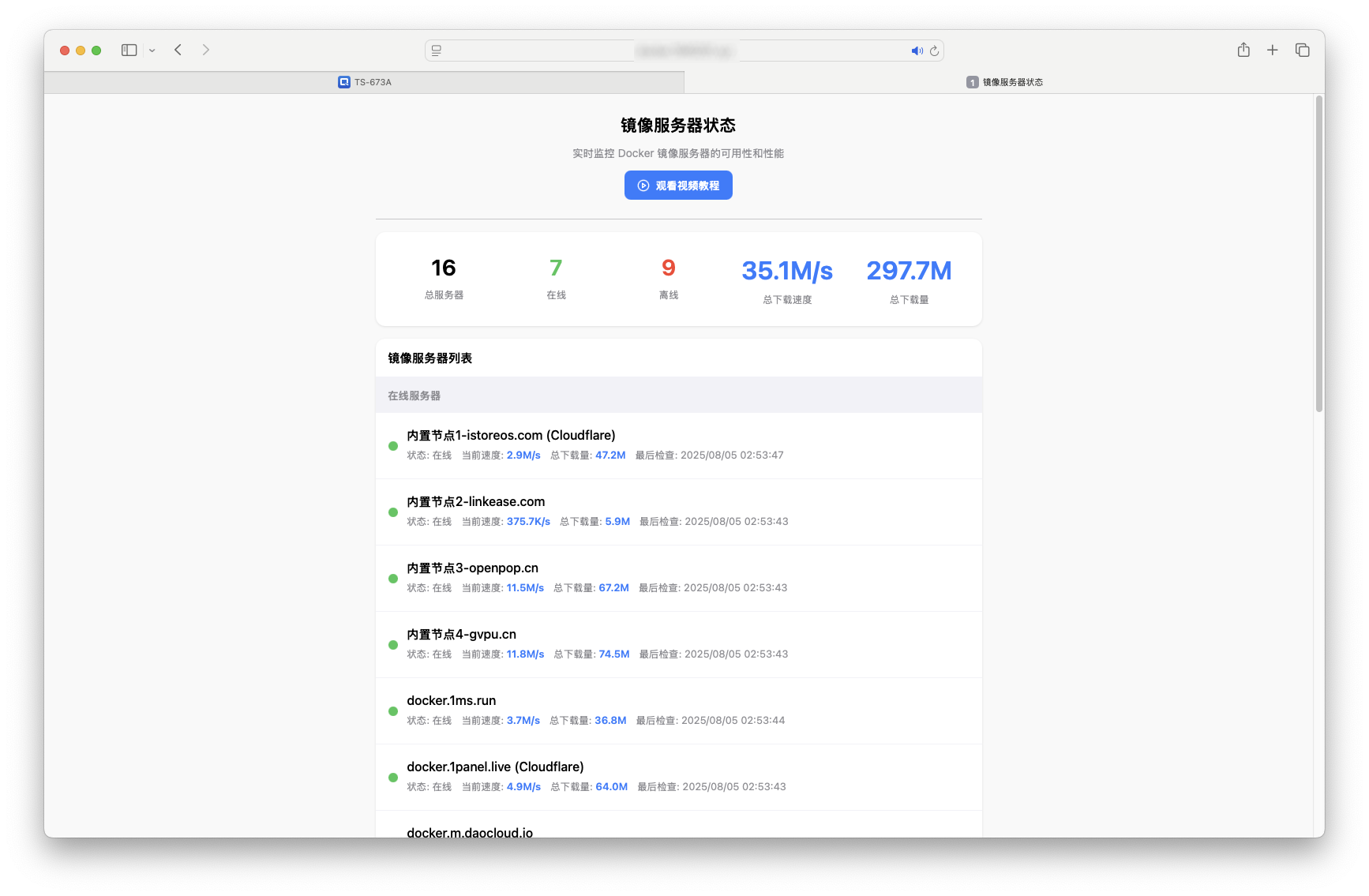Open the docker.1panel.live server entry
Screen dimensions: 1369x896
click(x=678, y=776)
